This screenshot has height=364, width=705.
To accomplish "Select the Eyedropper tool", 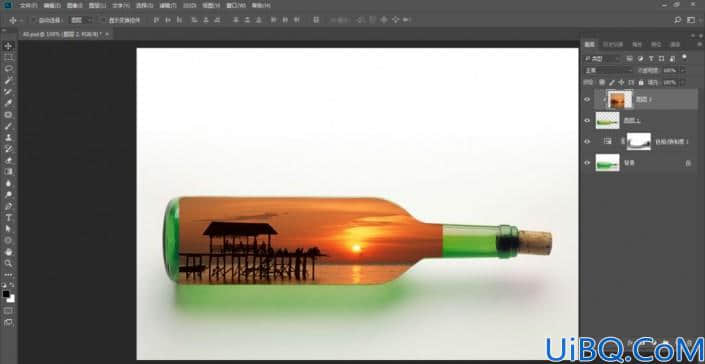I will [x=8, y=103].
